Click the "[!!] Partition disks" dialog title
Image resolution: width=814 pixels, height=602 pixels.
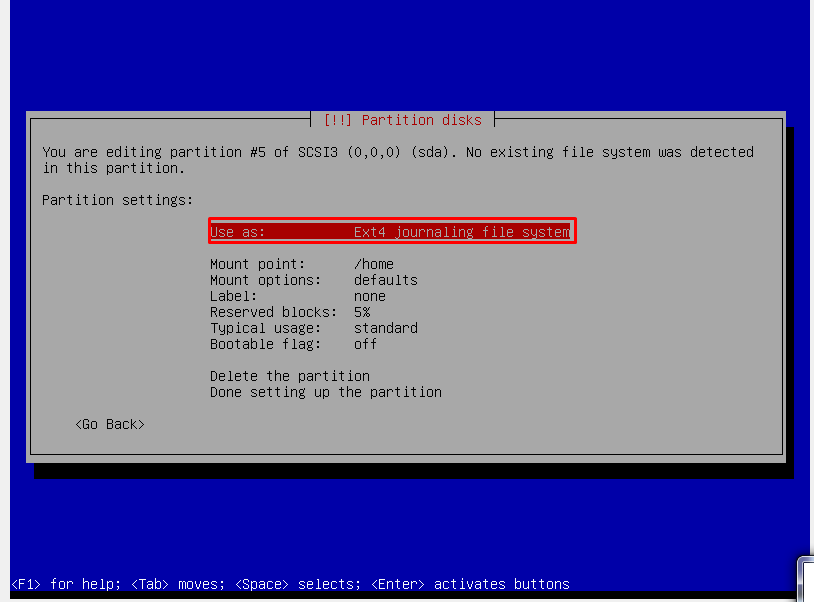(x=402, y=120)
